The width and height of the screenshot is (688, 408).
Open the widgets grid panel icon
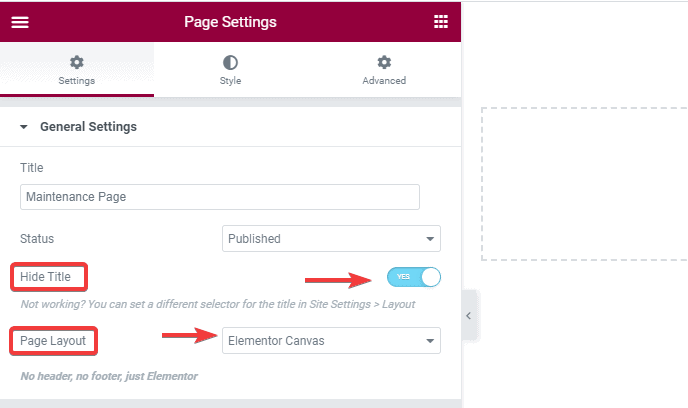click(441, 22)
